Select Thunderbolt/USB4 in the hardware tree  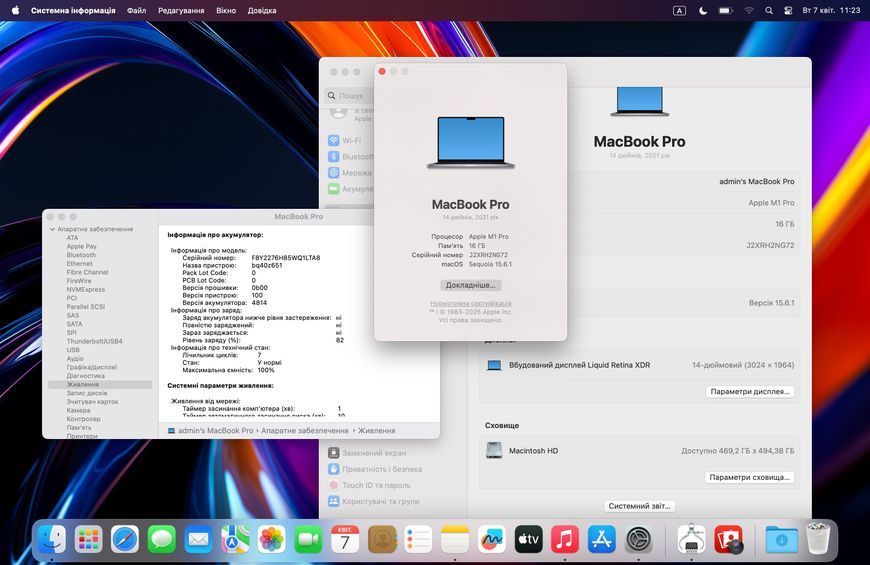point(94,341)
